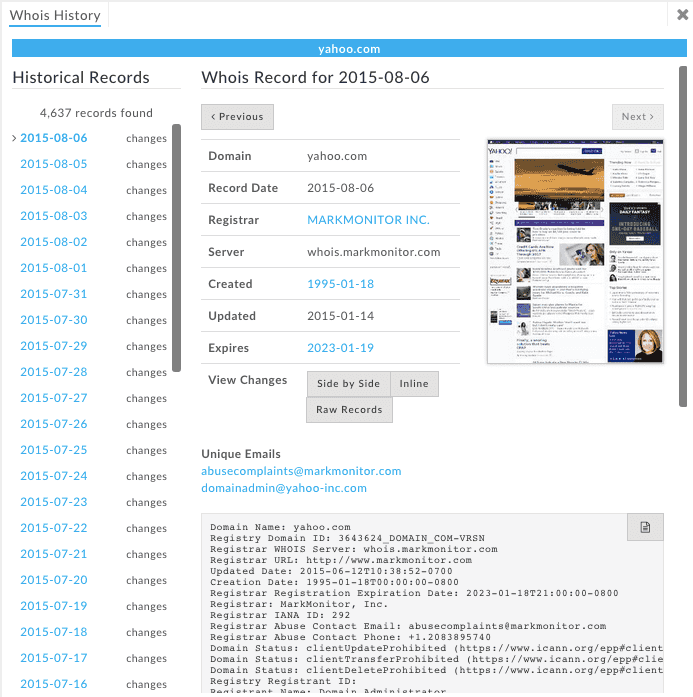Image resolution: width=693 pixels, height=697 pixels.
Task: Click 'changes' next to 2015-07-27
Action: (x=146, y=399)
